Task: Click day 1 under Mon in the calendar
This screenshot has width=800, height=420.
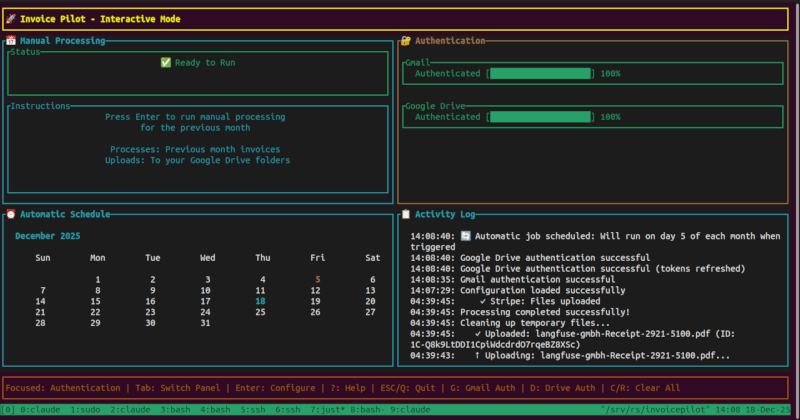Action: 97,280
